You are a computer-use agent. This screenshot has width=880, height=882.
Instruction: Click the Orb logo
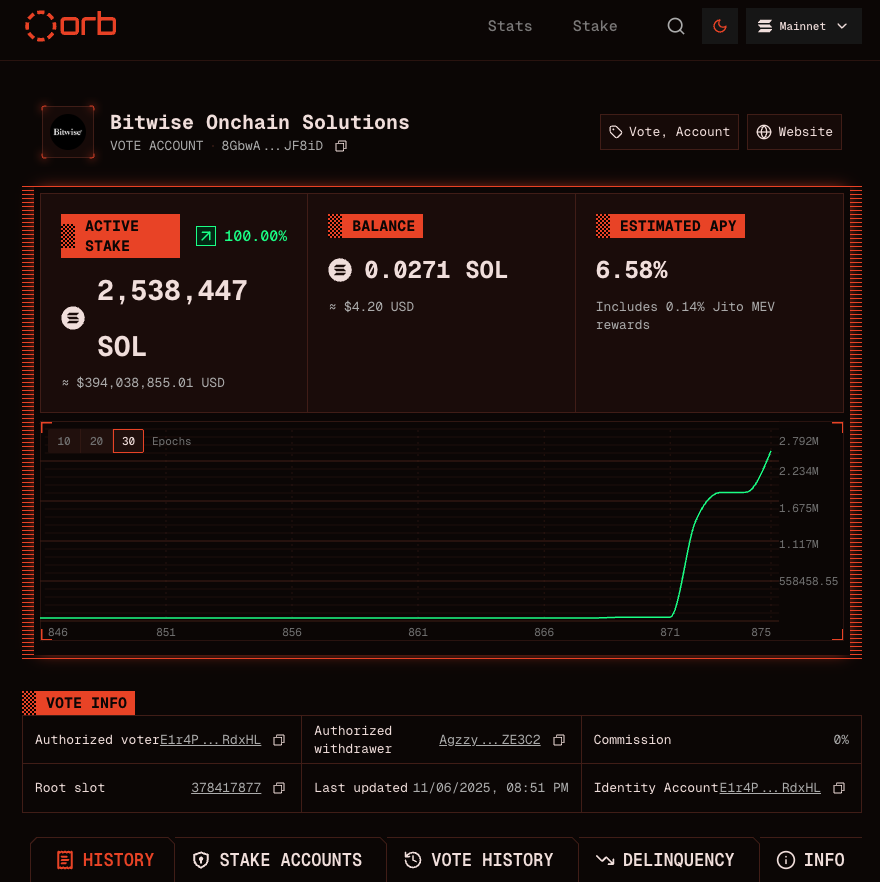(x=71, y=26)
